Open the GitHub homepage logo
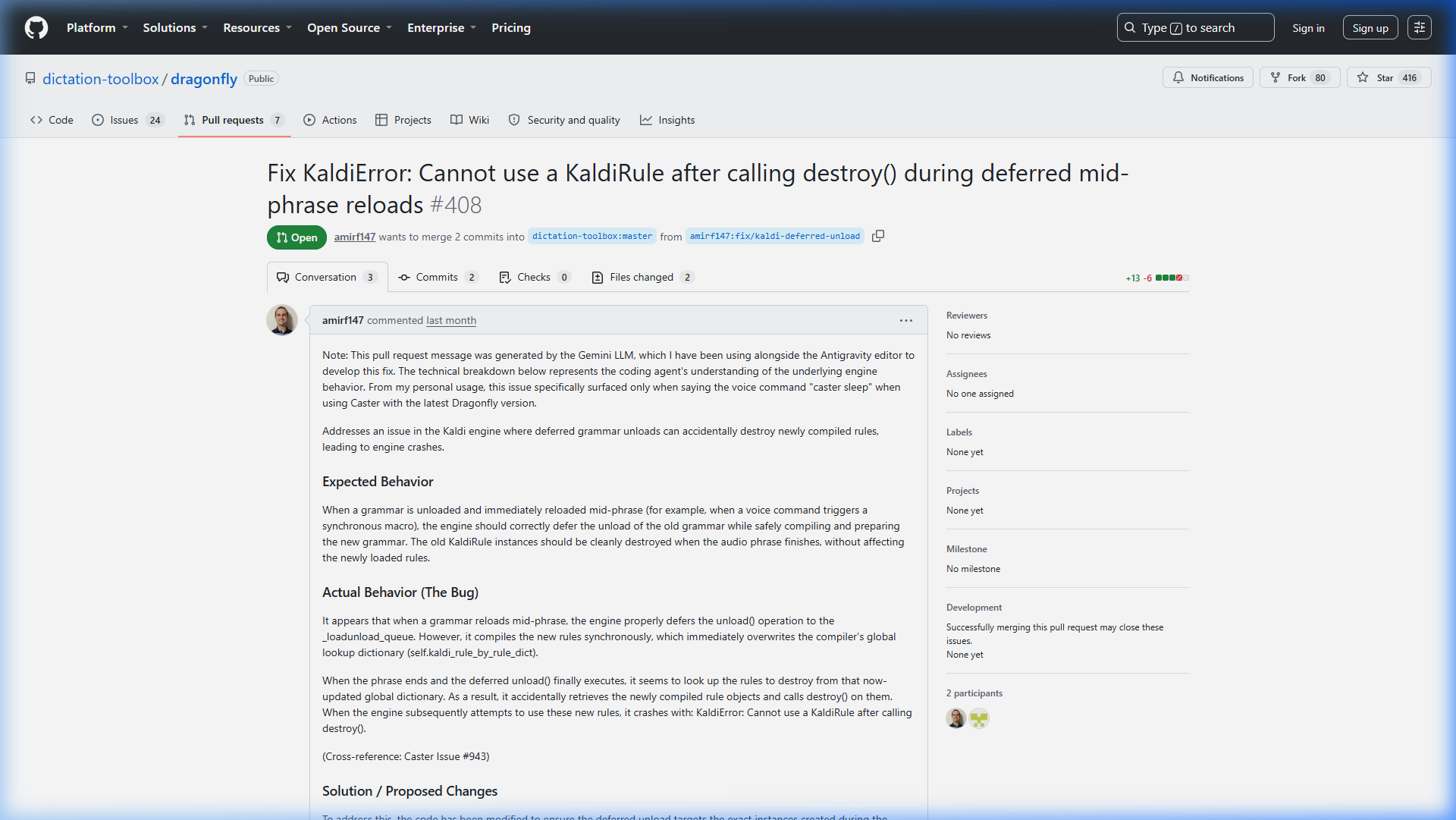The height and width of the screenshot is (820, 1456). (x=36, y=28)
